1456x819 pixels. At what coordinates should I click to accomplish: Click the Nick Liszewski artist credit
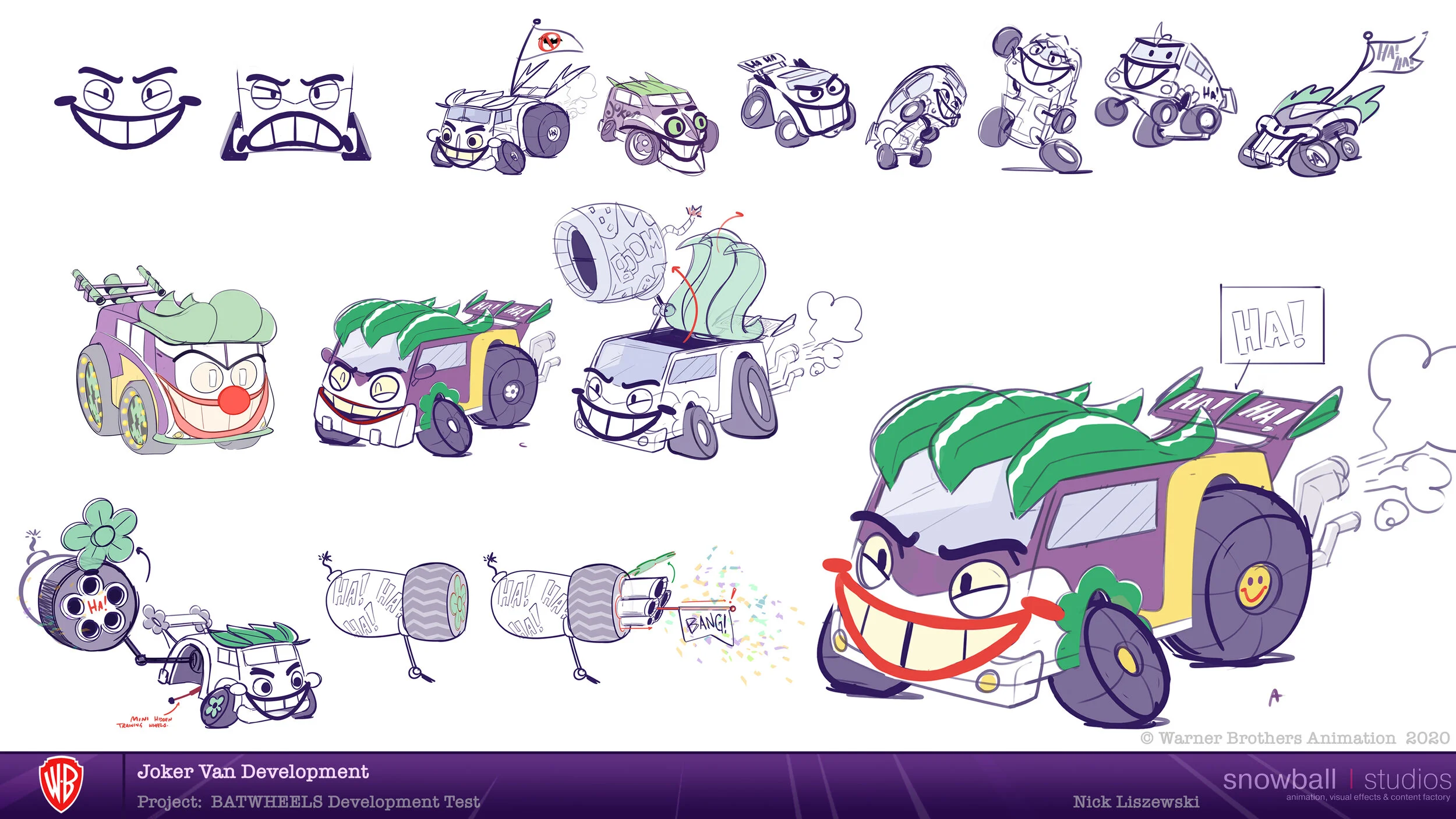tap(1136, 802)
